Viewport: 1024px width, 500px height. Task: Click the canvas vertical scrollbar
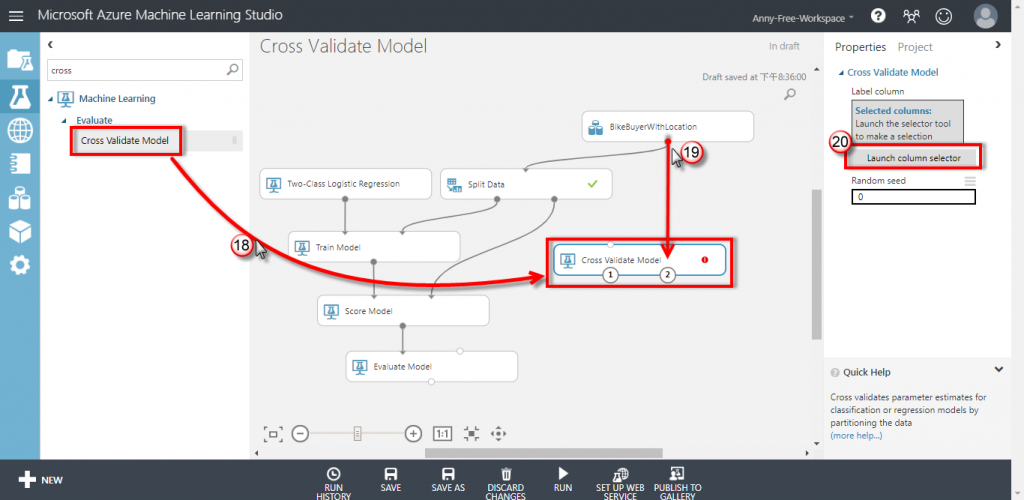click(x=816, y=264)
